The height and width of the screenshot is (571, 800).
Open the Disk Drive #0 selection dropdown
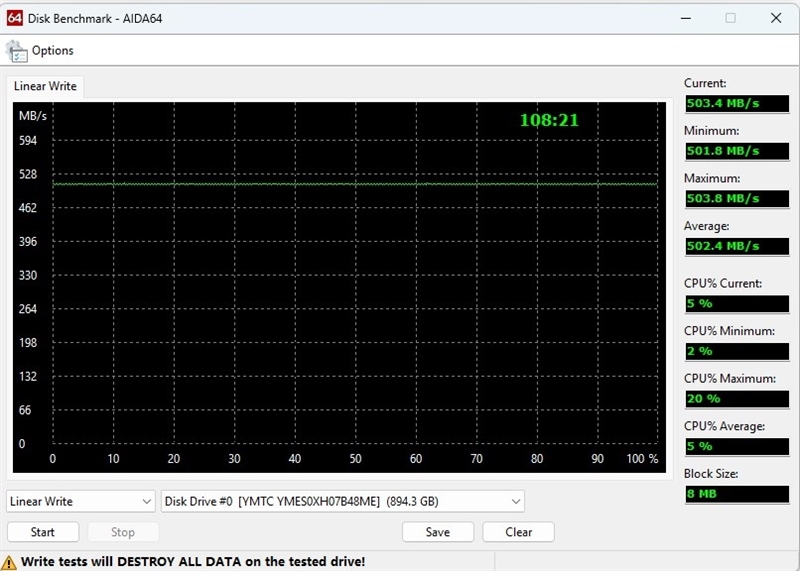point(343,501)
